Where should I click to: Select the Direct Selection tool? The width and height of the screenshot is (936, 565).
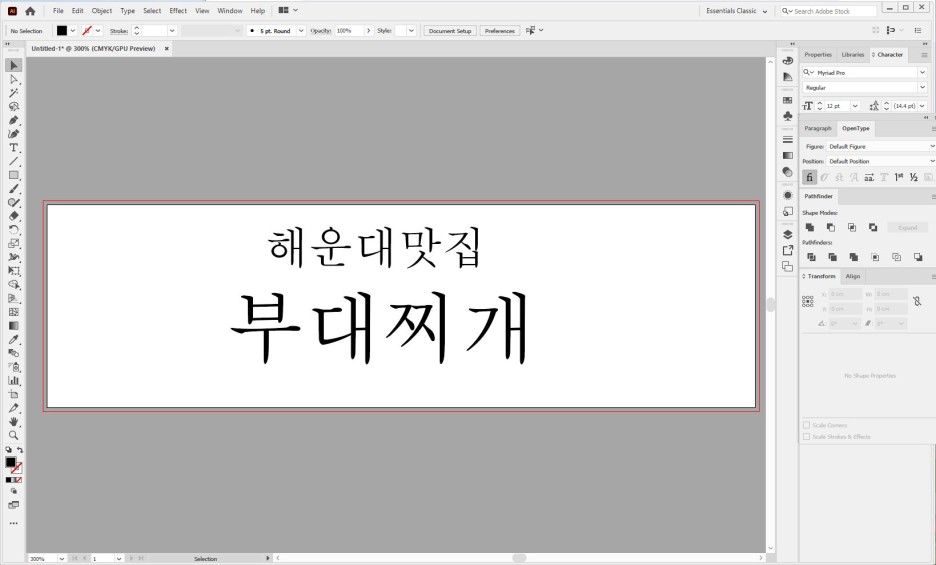14,79
